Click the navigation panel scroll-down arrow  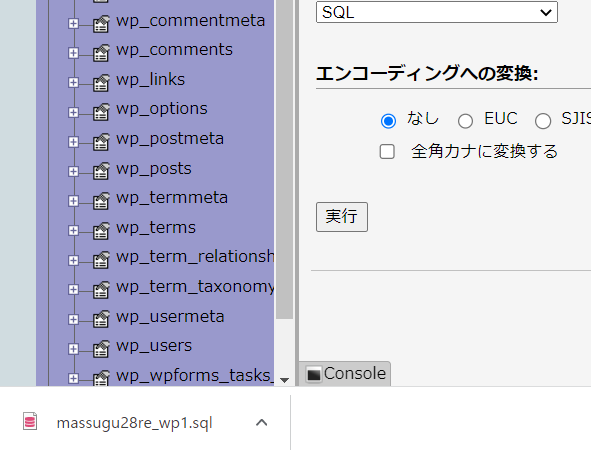click(285, 380)
